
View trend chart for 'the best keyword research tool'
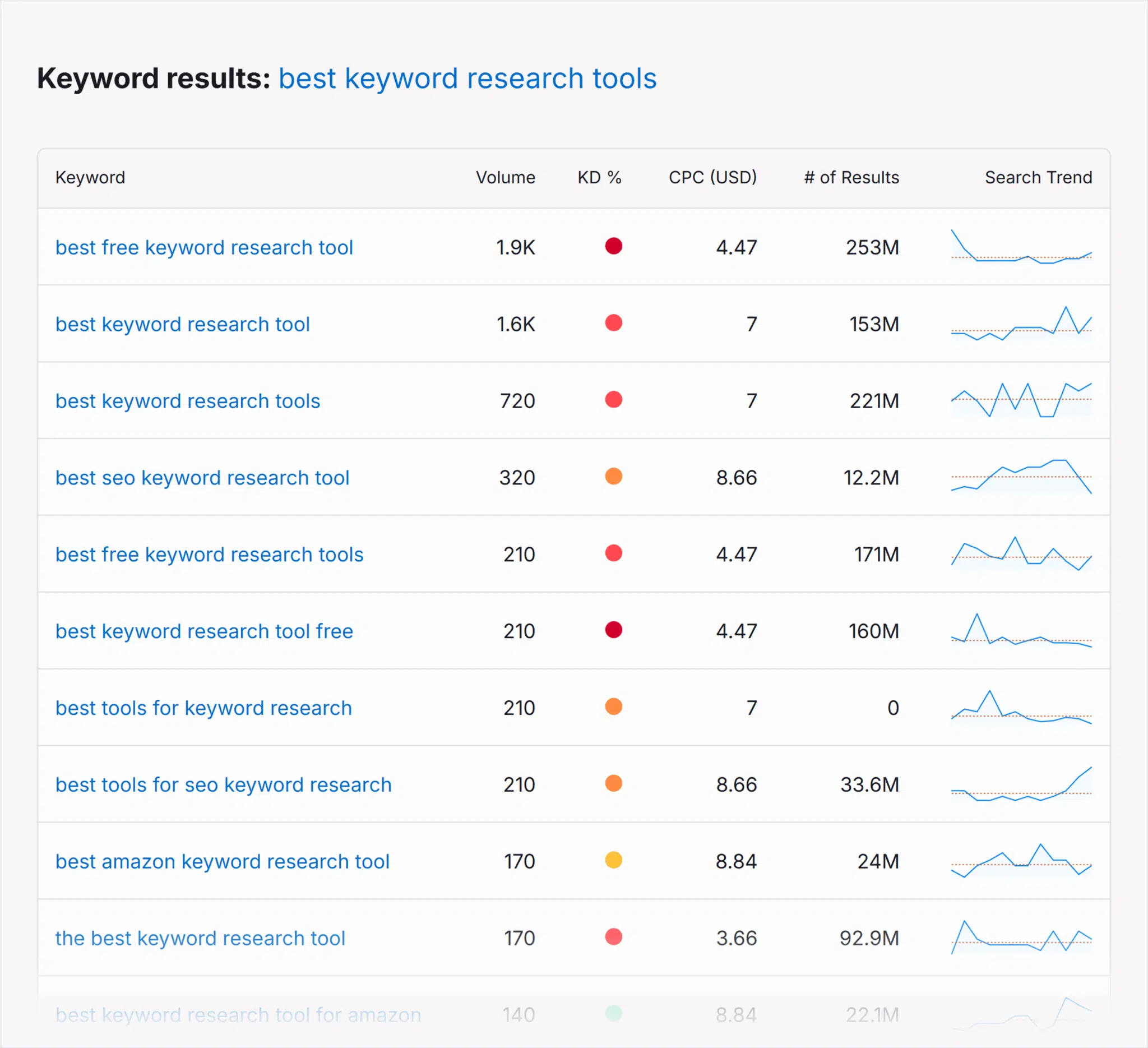[x=1021, y=937]
